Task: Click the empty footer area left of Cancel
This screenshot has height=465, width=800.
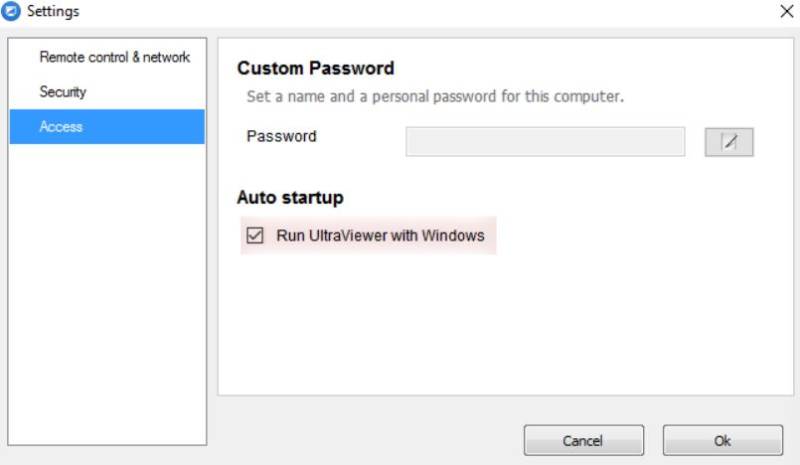Action: coord(360,440)
